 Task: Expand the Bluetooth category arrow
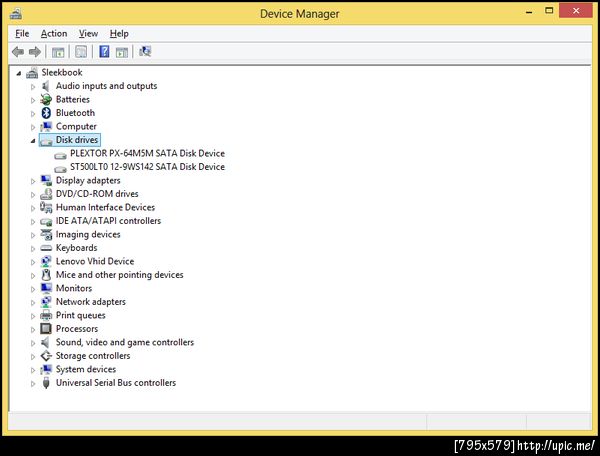[x=33, y=114]
